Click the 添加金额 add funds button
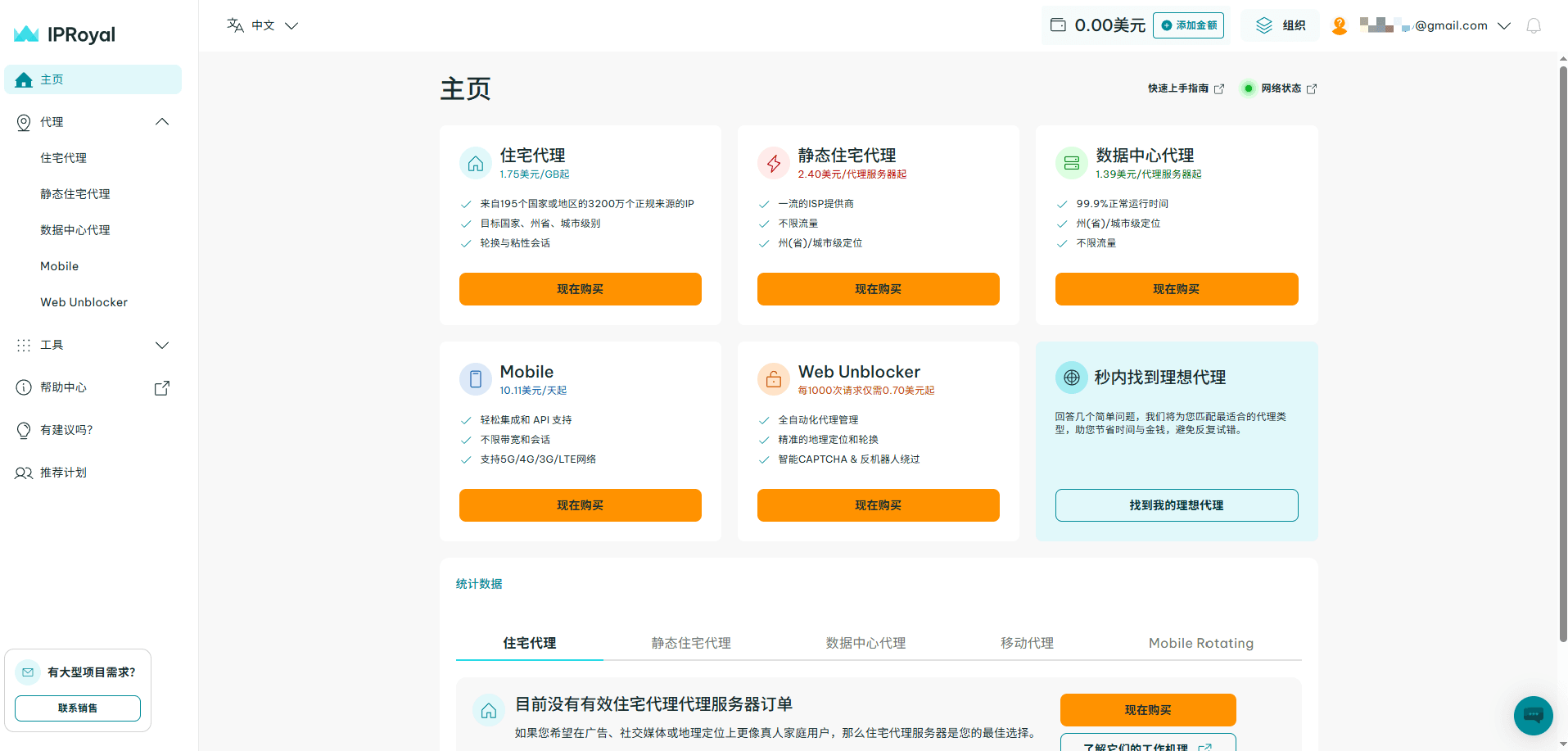 click(1187, 25)
